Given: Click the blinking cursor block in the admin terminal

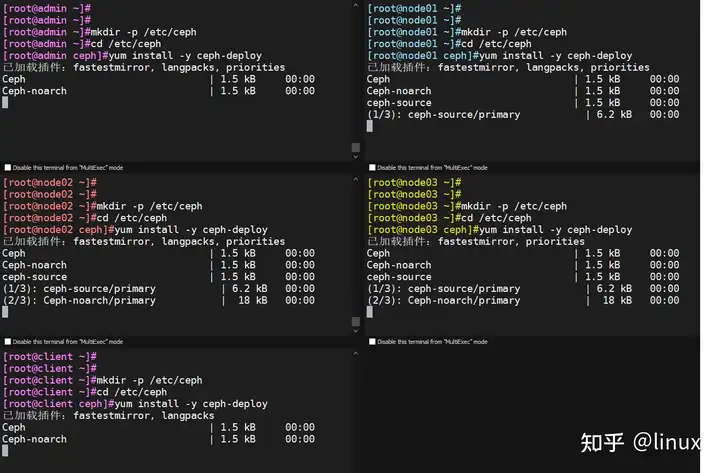Looking at the screenshot, I should pyautogui.click(x=5, y=102).
